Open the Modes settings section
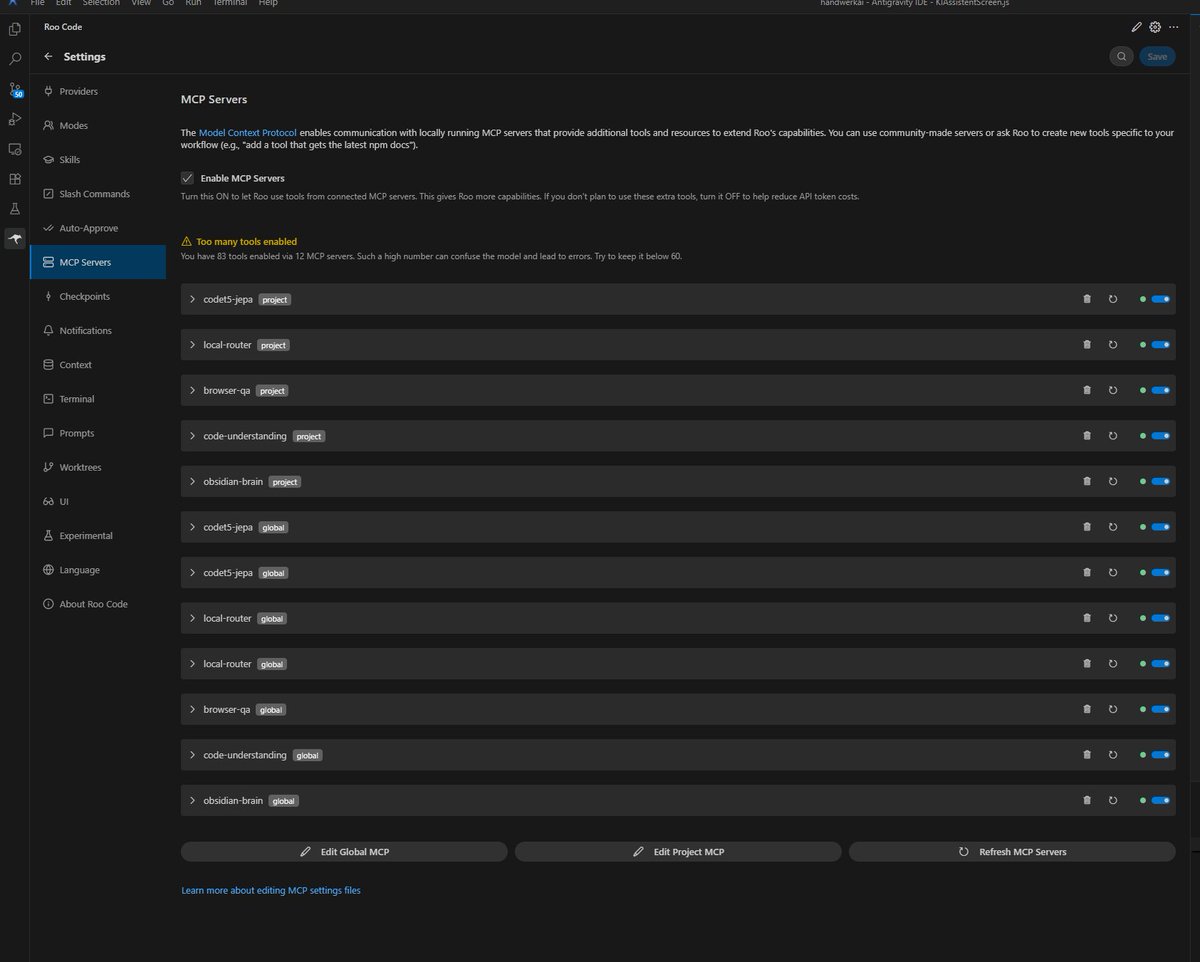Viewport: 1200px width, 962px height. point(98,125)
